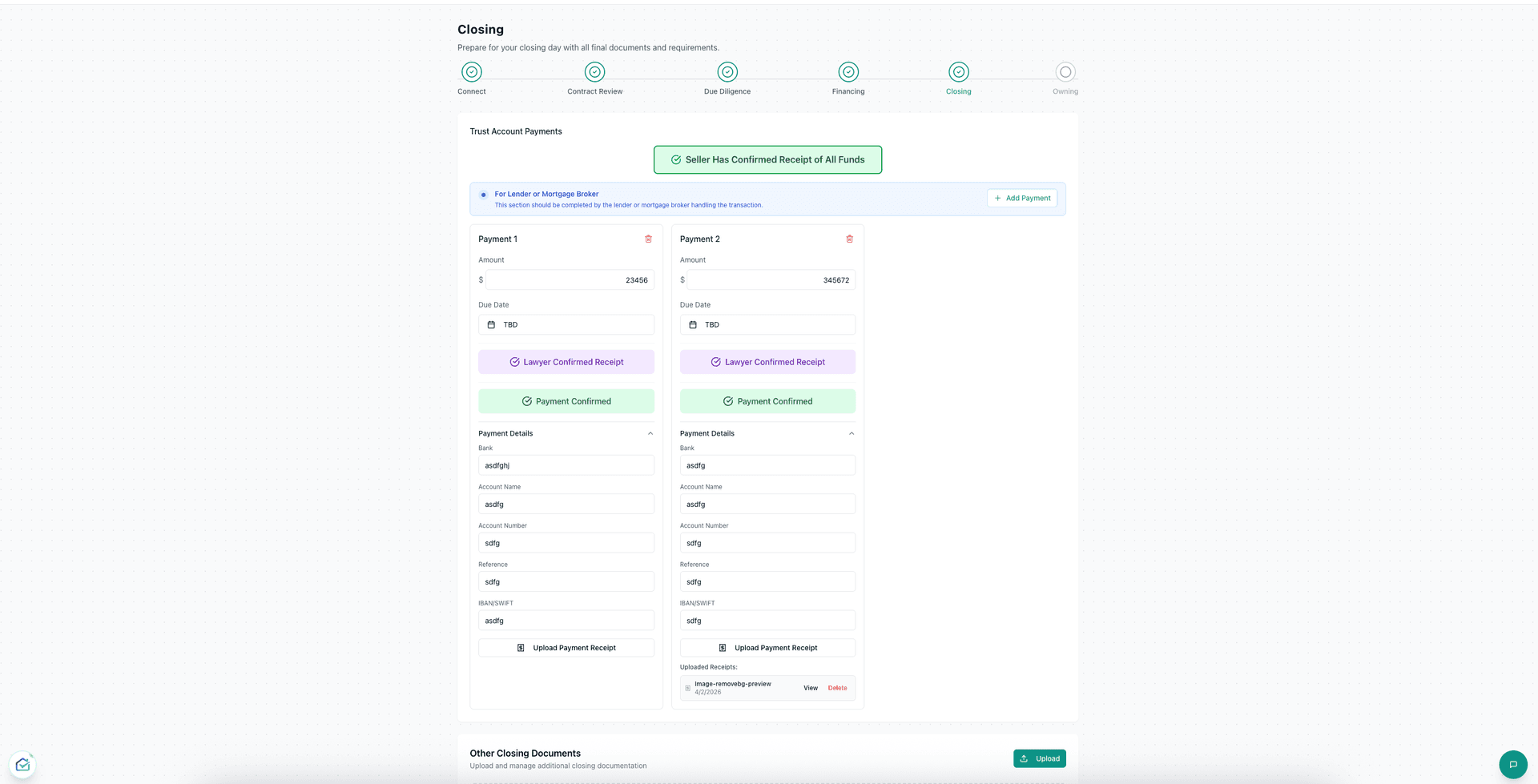The image size is (1538, 784).
Task: Go to Financing step label
Action: pos(848,91)
